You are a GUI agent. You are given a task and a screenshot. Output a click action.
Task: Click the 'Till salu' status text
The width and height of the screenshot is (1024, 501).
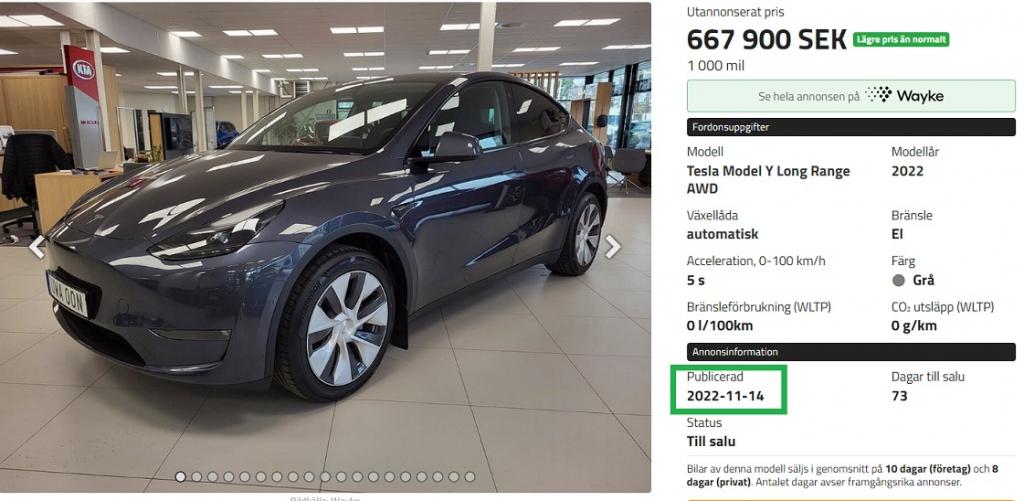[711, 442]
